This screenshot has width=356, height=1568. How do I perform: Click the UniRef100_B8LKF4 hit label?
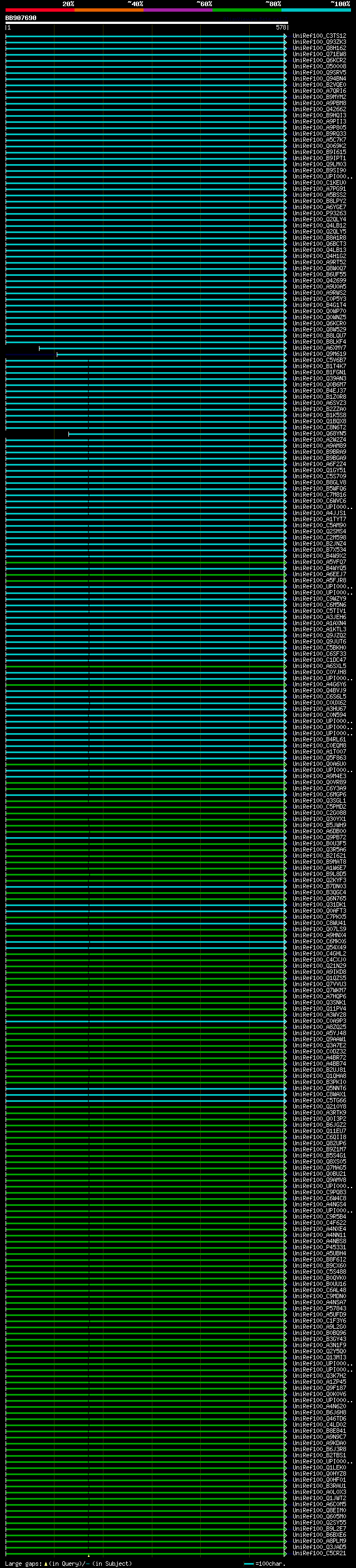point(319,342)
